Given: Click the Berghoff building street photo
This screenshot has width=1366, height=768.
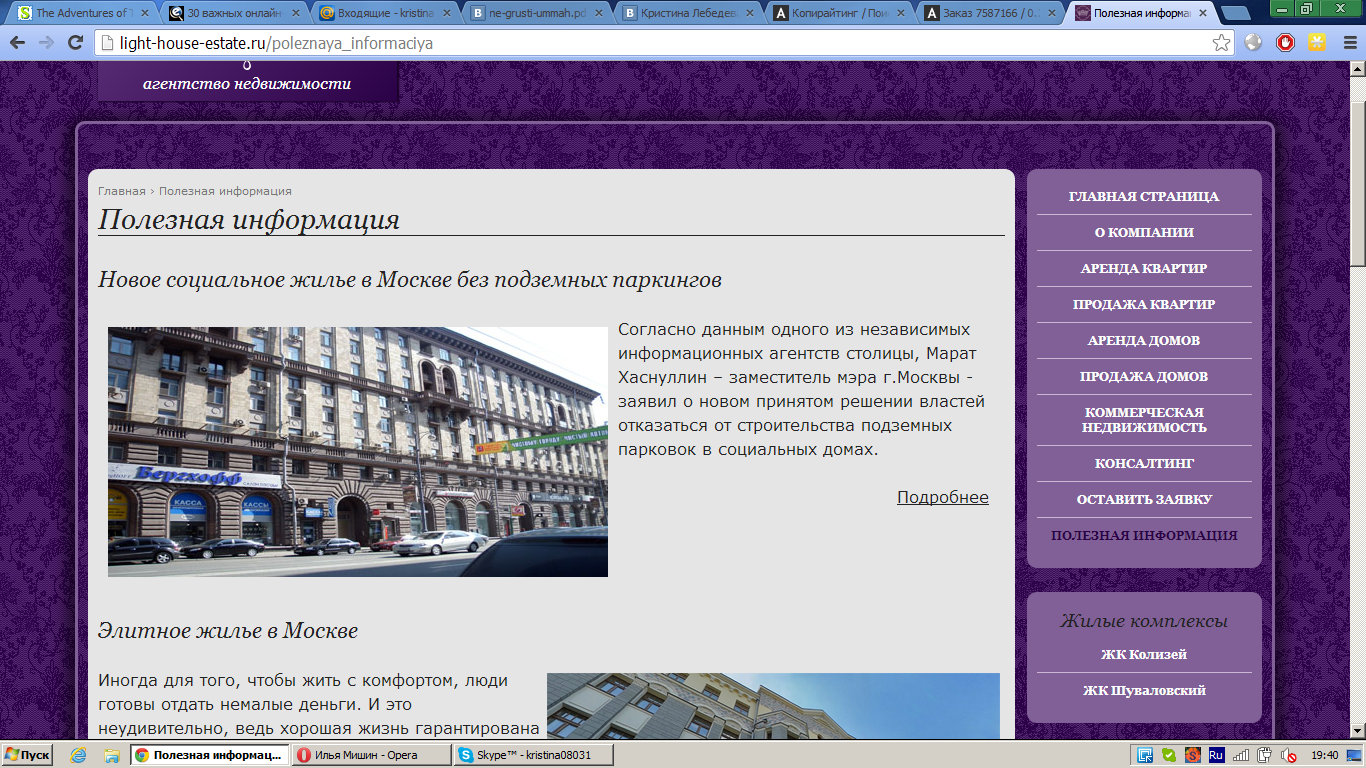Looking at the screenshot, I should 358,452.
